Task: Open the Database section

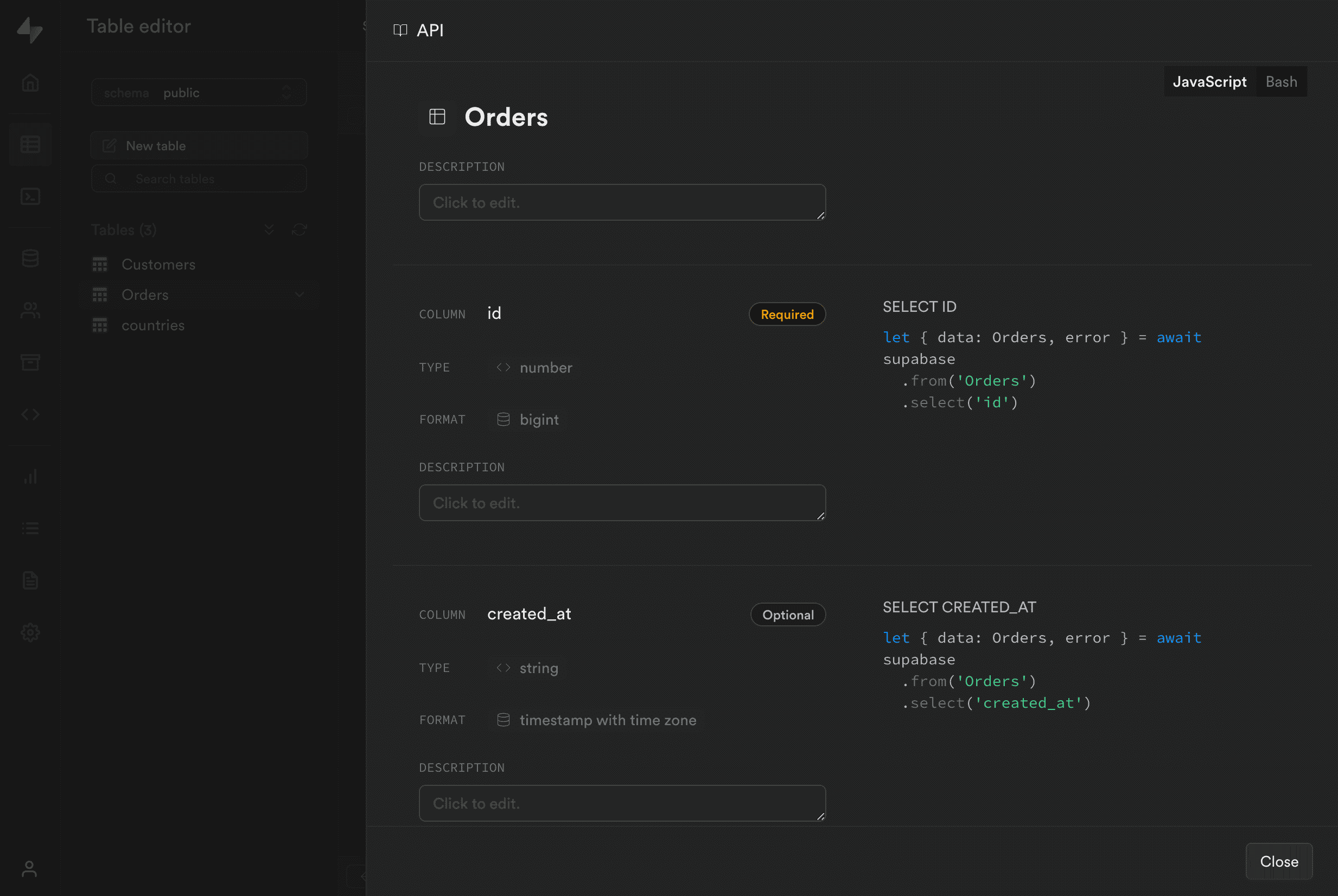Action: click(x=30, y=258)
